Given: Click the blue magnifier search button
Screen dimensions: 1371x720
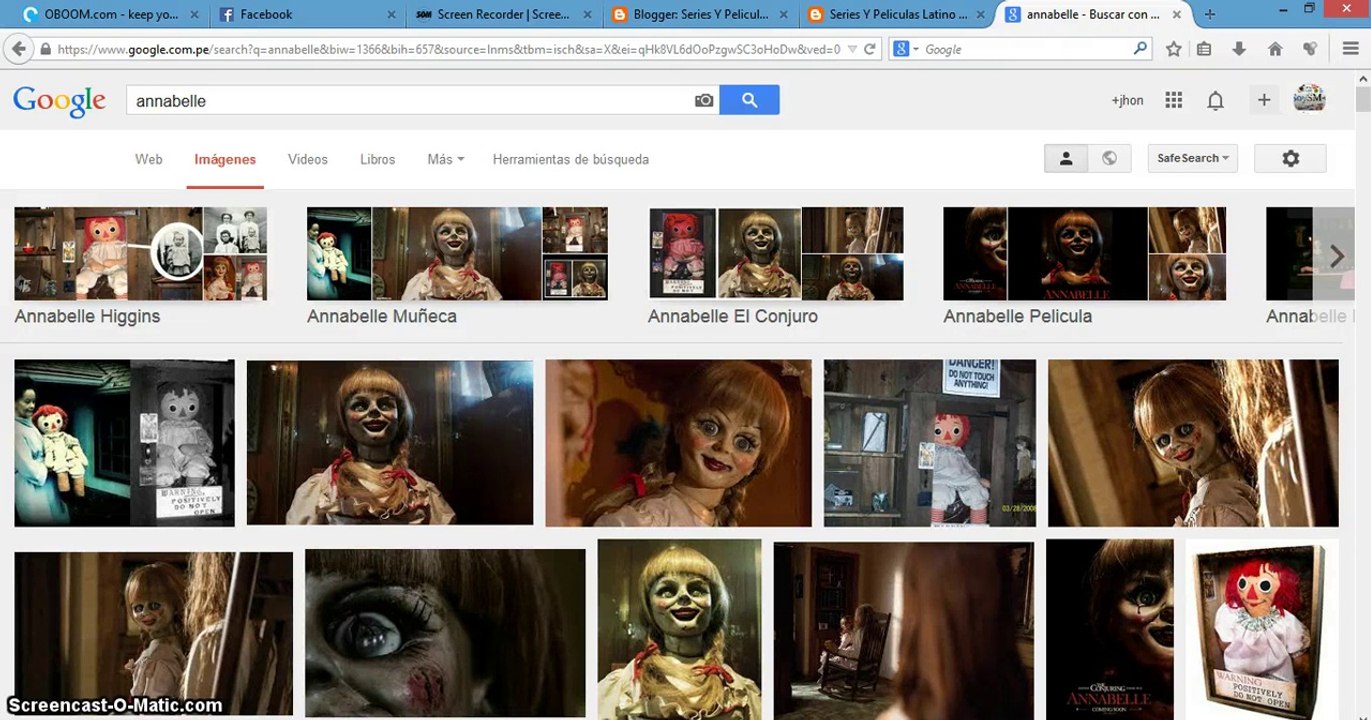Looking at the screenshot, I should [749, 100].
